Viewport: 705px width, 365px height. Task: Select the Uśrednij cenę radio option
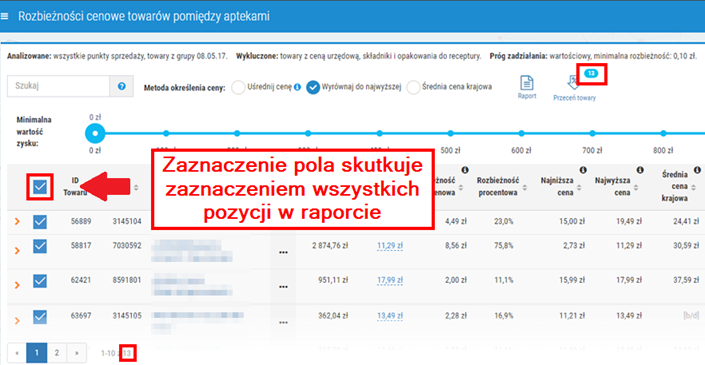click(x=238, y=87)
